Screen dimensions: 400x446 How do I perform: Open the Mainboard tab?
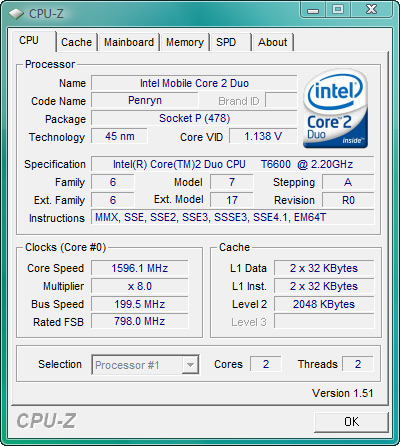tap(129, 42)
